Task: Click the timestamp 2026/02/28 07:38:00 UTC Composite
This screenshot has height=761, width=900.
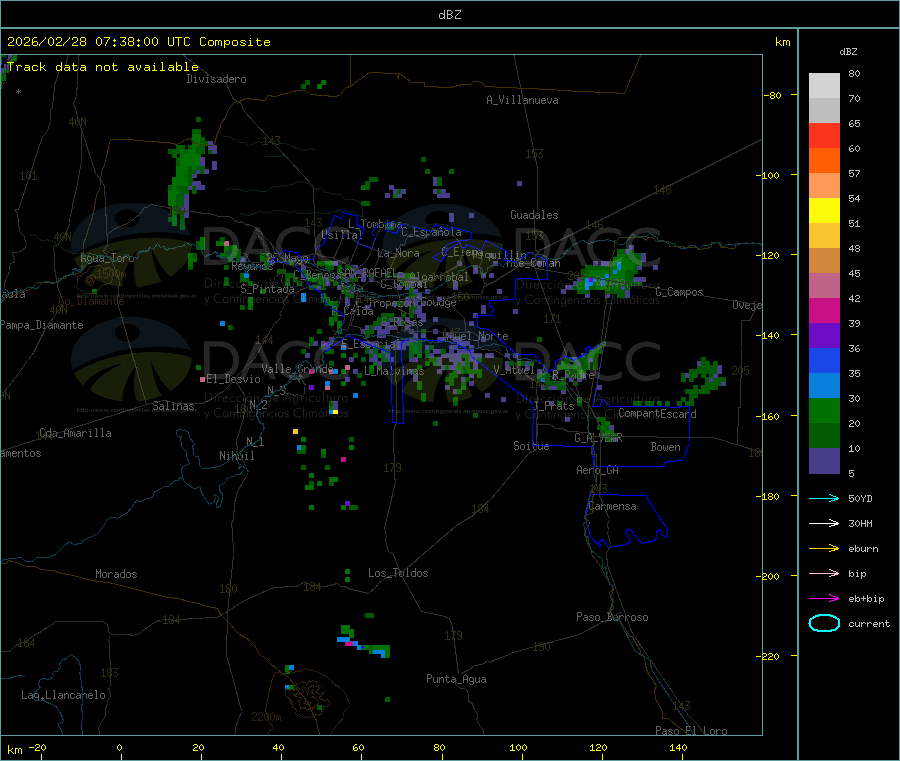Action: coord(138,42)
